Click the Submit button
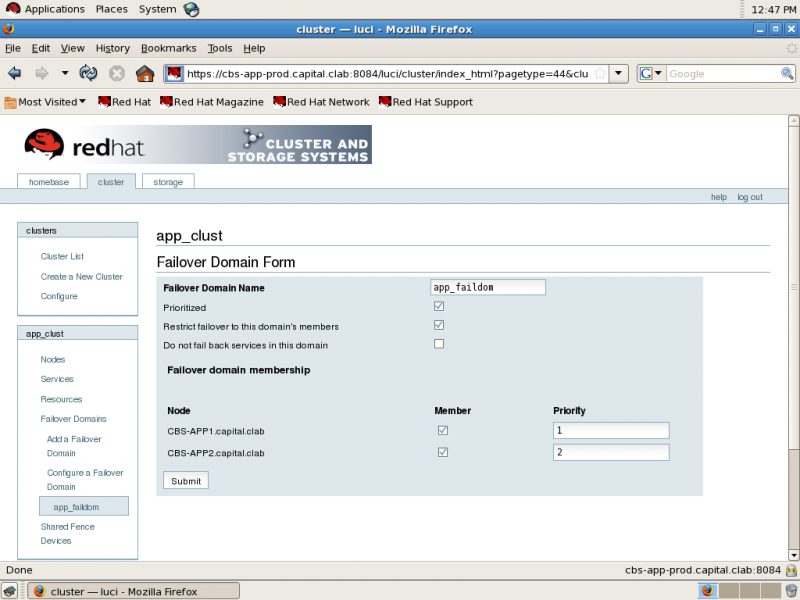The width and height of the screenshot is (800, 600). (186, 481)
